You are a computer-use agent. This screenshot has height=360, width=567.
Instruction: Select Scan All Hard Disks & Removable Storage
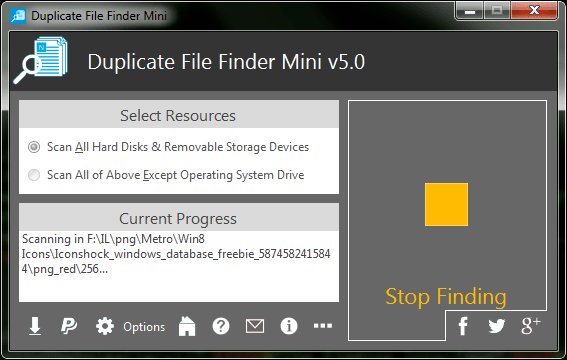click(x=169, y=147)
